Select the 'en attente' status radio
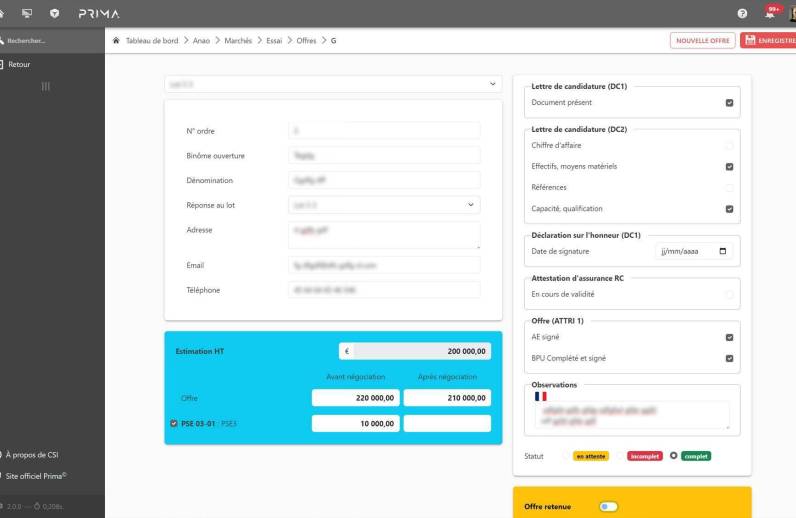Screen dimensions: 796x518 click(564, 456)
